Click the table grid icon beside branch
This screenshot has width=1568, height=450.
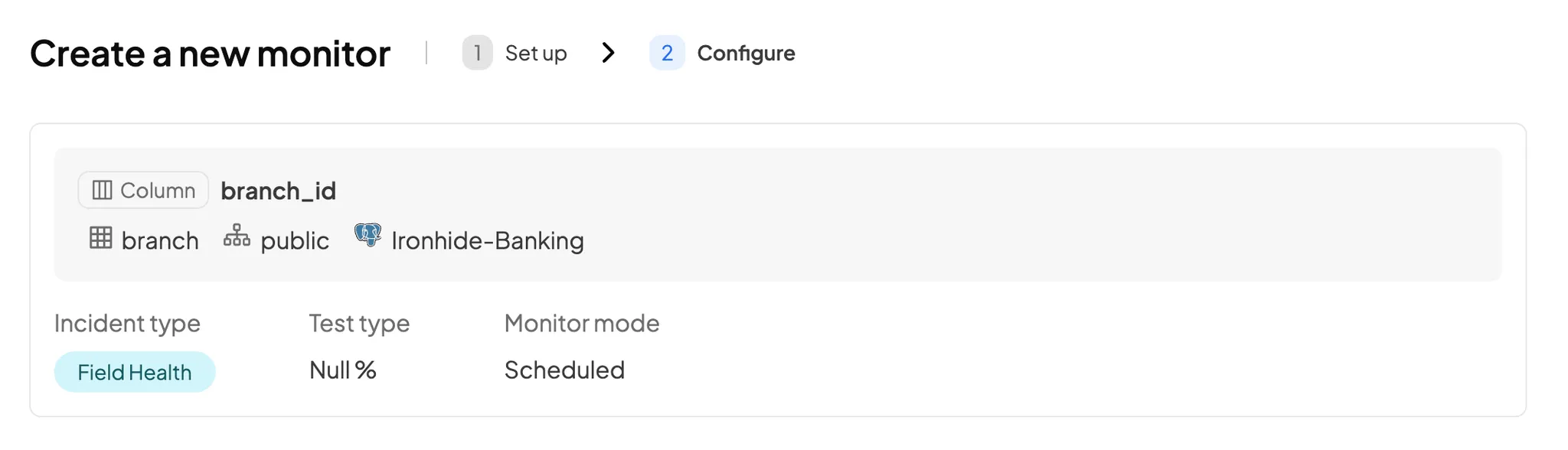coord(100,238)
